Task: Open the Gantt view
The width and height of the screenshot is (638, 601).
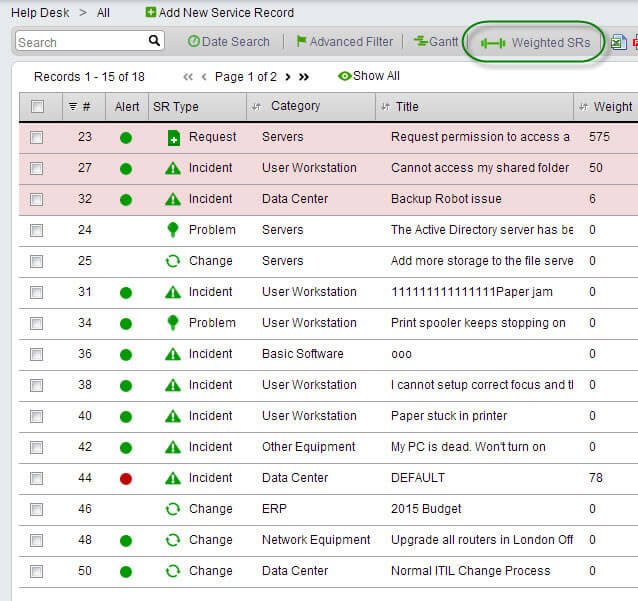Action: [435, 42]
